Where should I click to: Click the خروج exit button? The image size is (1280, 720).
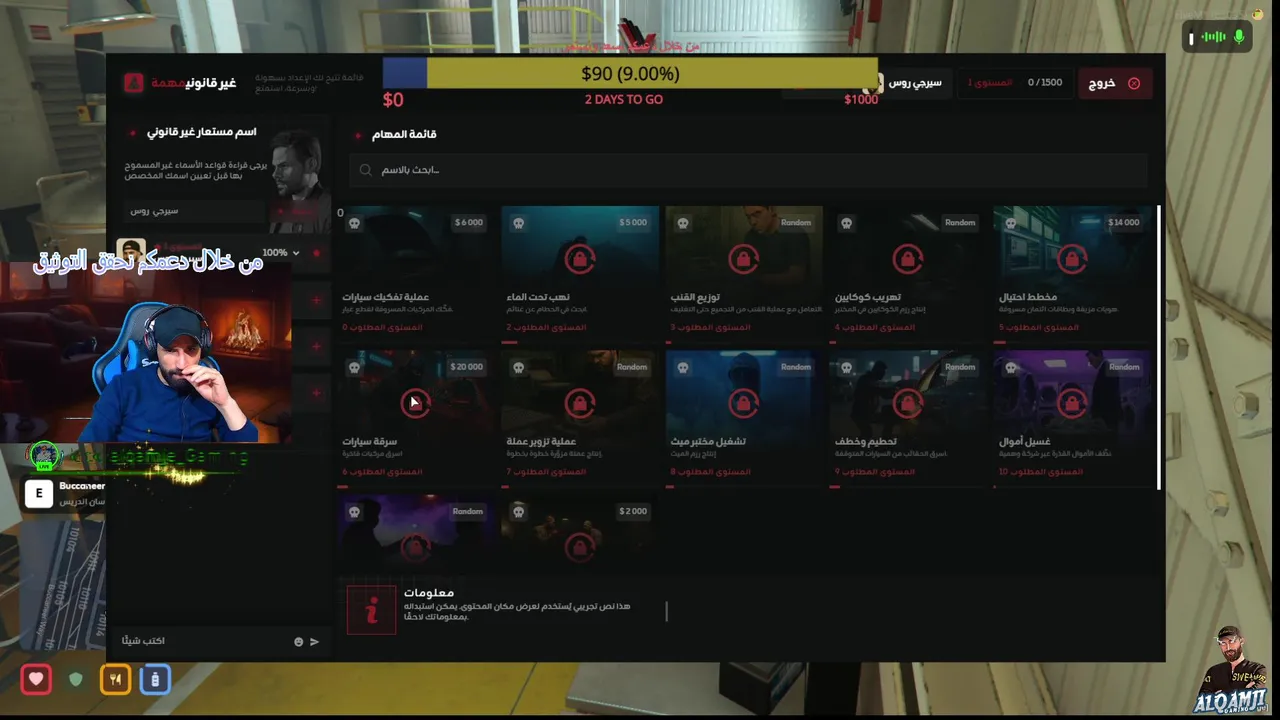tap(1114, 83)
